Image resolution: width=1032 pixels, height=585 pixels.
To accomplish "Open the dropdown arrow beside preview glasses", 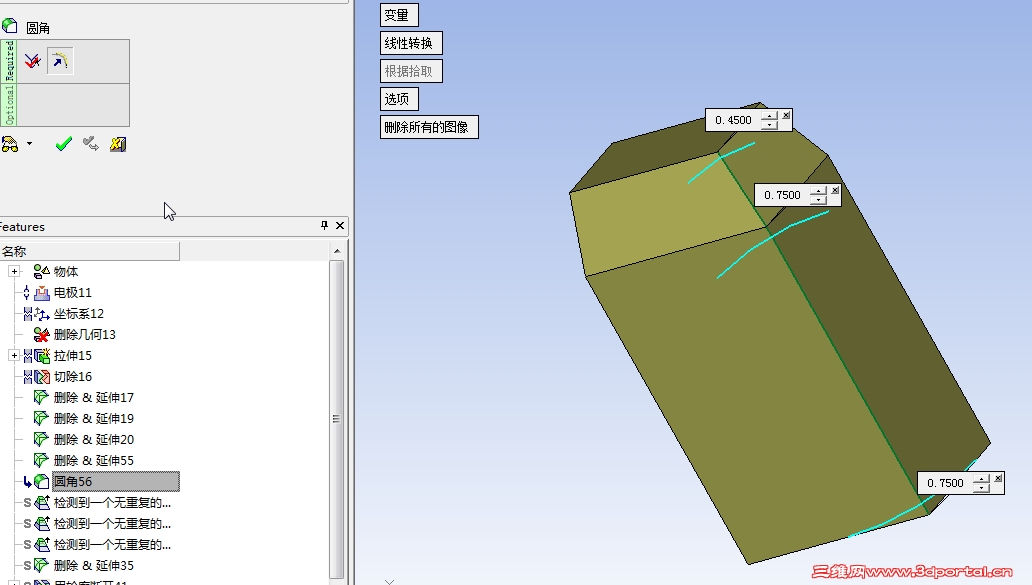I will point(29,143).
